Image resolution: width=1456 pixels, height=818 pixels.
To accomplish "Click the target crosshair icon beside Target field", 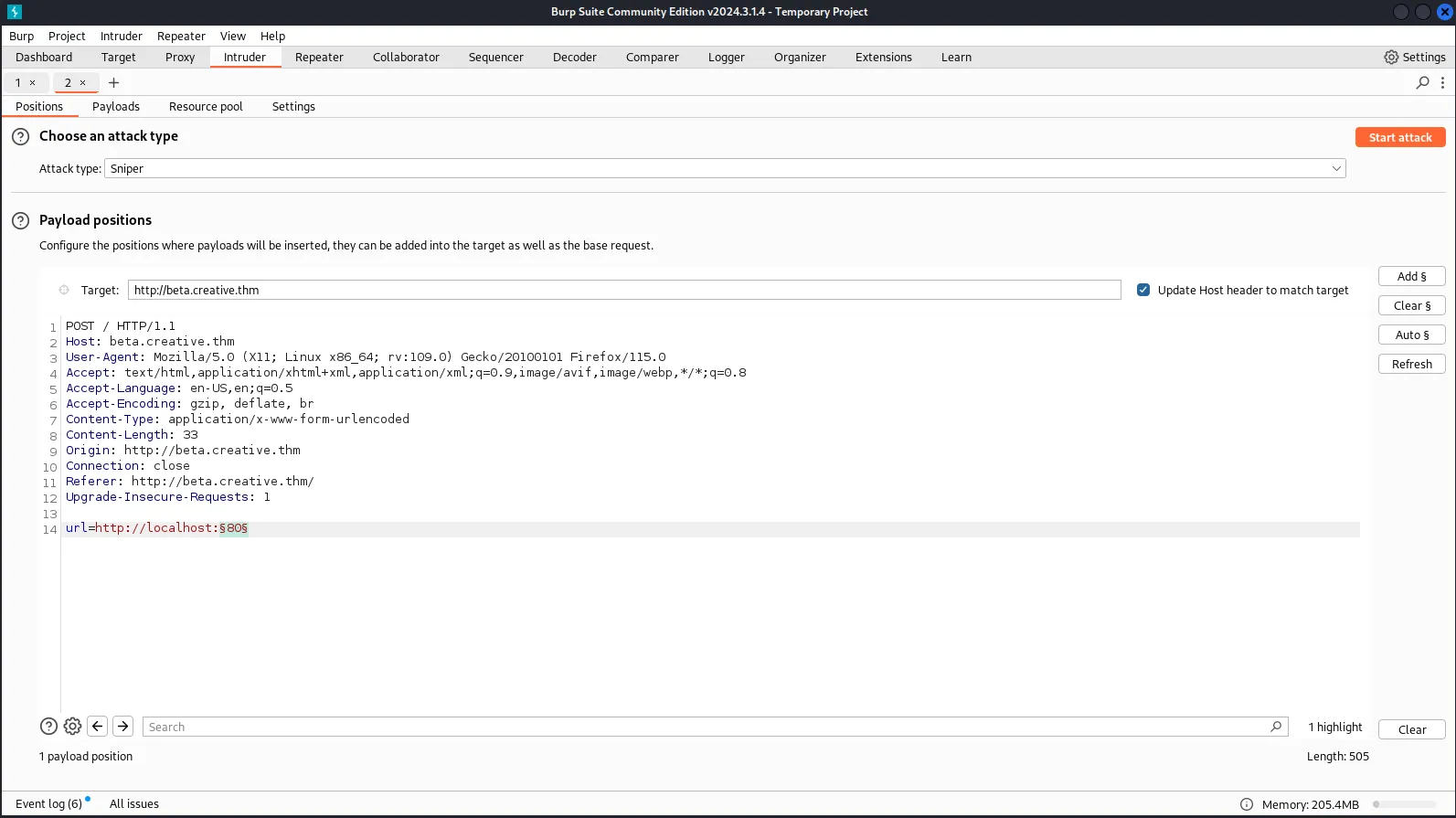I will click(64, 291).
